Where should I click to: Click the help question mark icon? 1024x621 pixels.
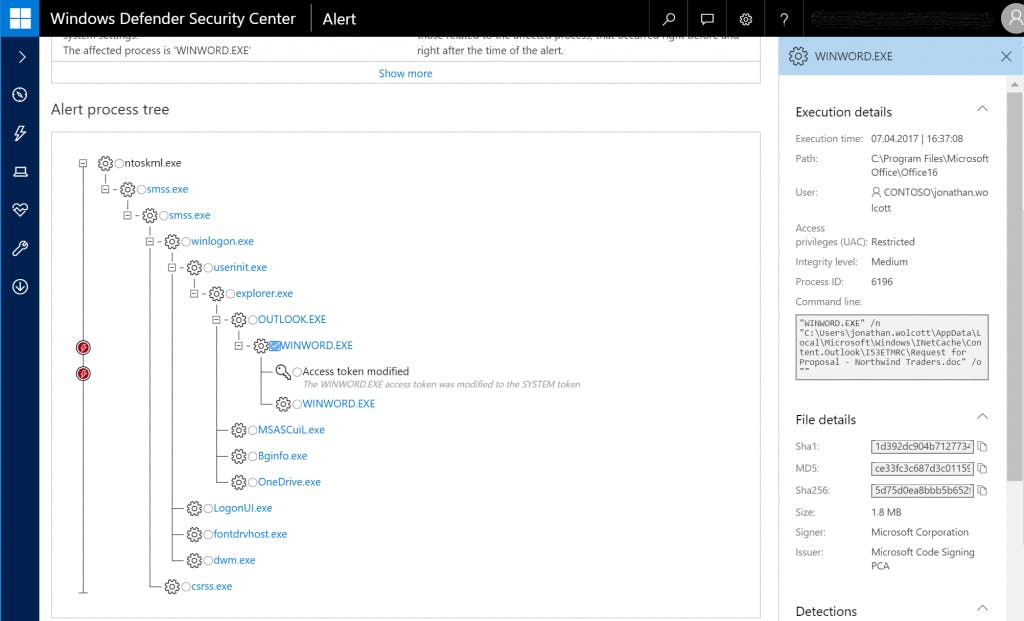tap(784, 19)
